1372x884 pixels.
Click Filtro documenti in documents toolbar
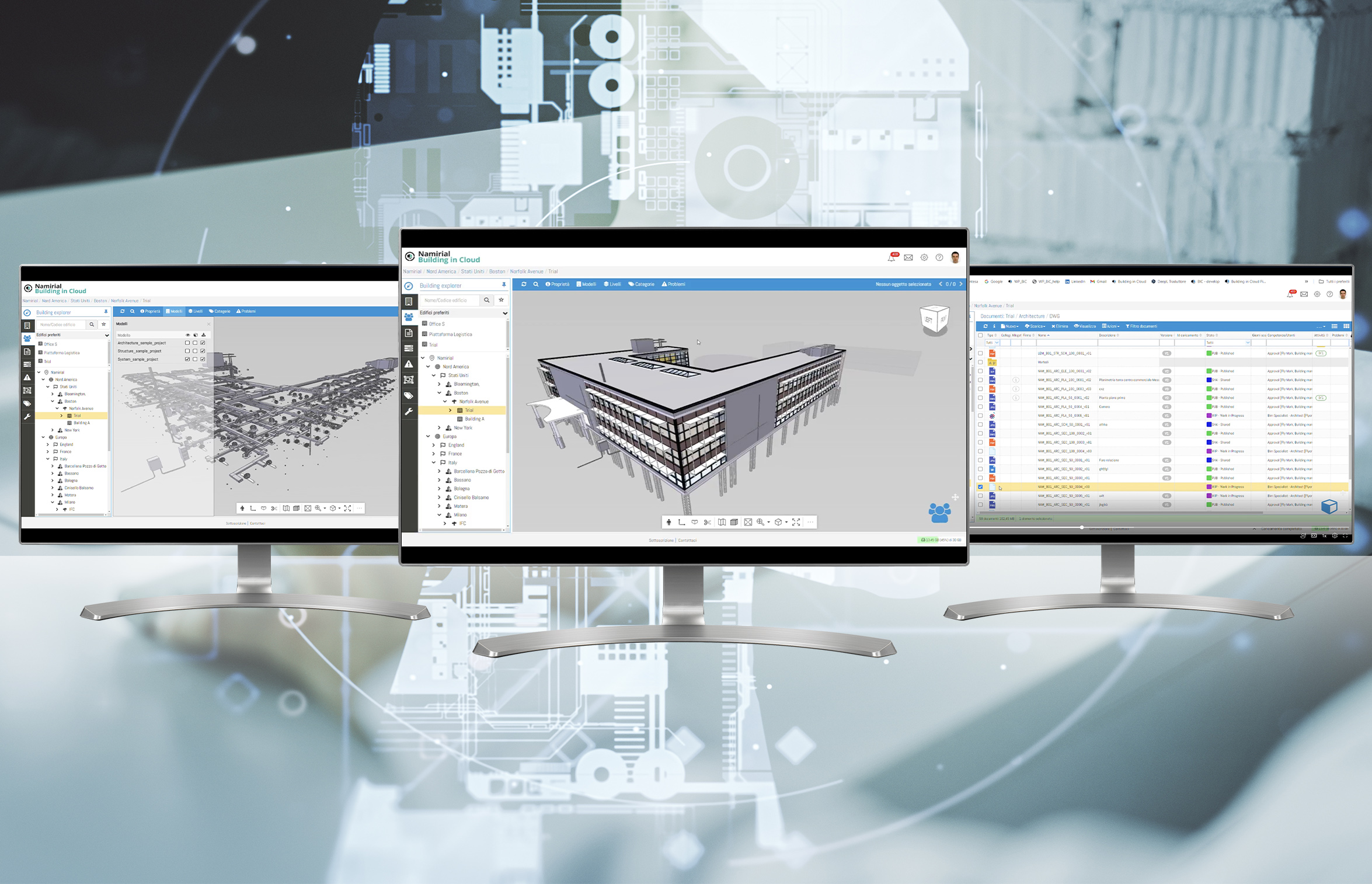click(1141, 326)
